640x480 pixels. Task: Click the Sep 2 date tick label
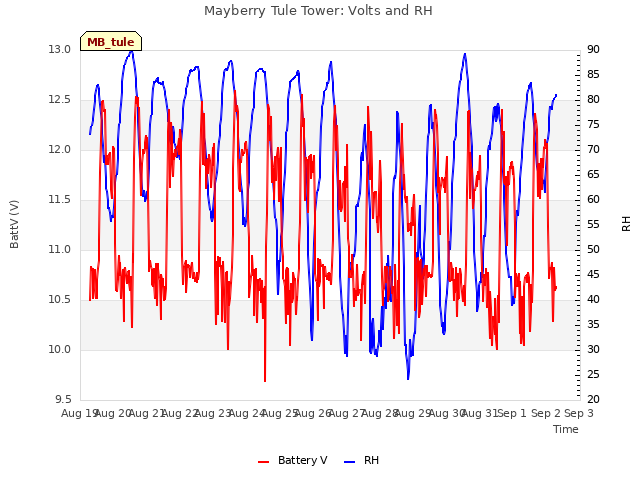(546, 413)
